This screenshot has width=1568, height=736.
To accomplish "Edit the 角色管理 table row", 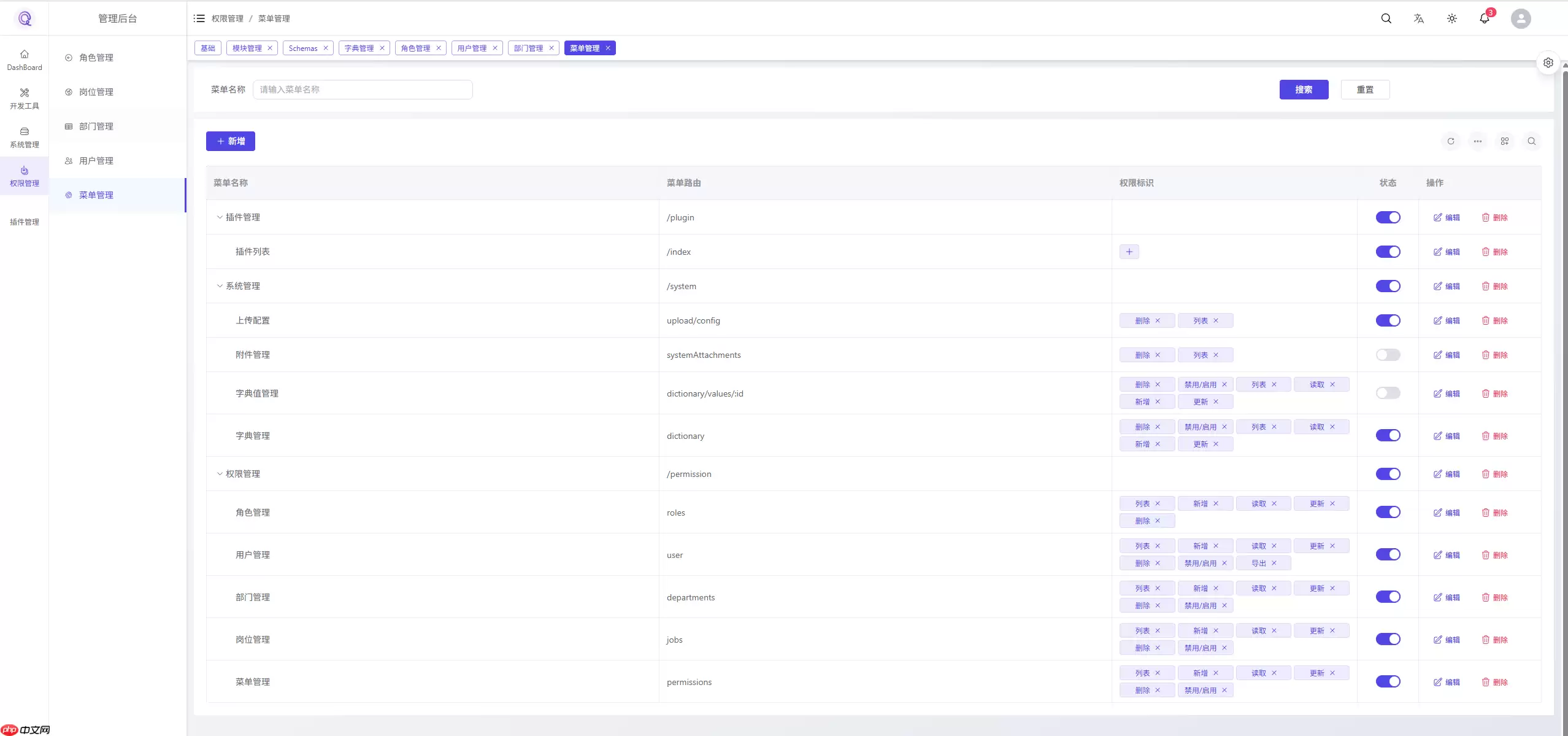I will (x=1447, y=513).
